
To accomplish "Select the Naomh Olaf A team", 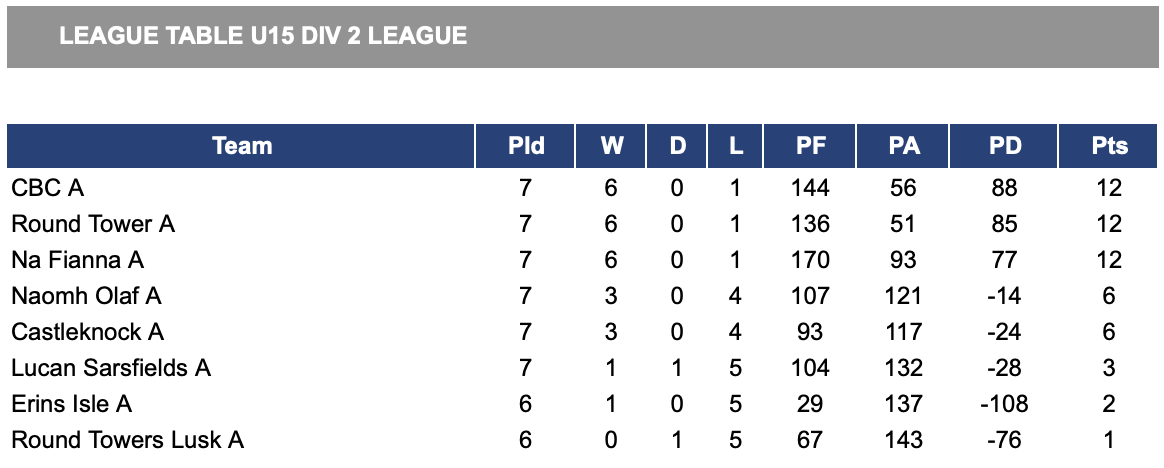I will click(x=86, y=296).
